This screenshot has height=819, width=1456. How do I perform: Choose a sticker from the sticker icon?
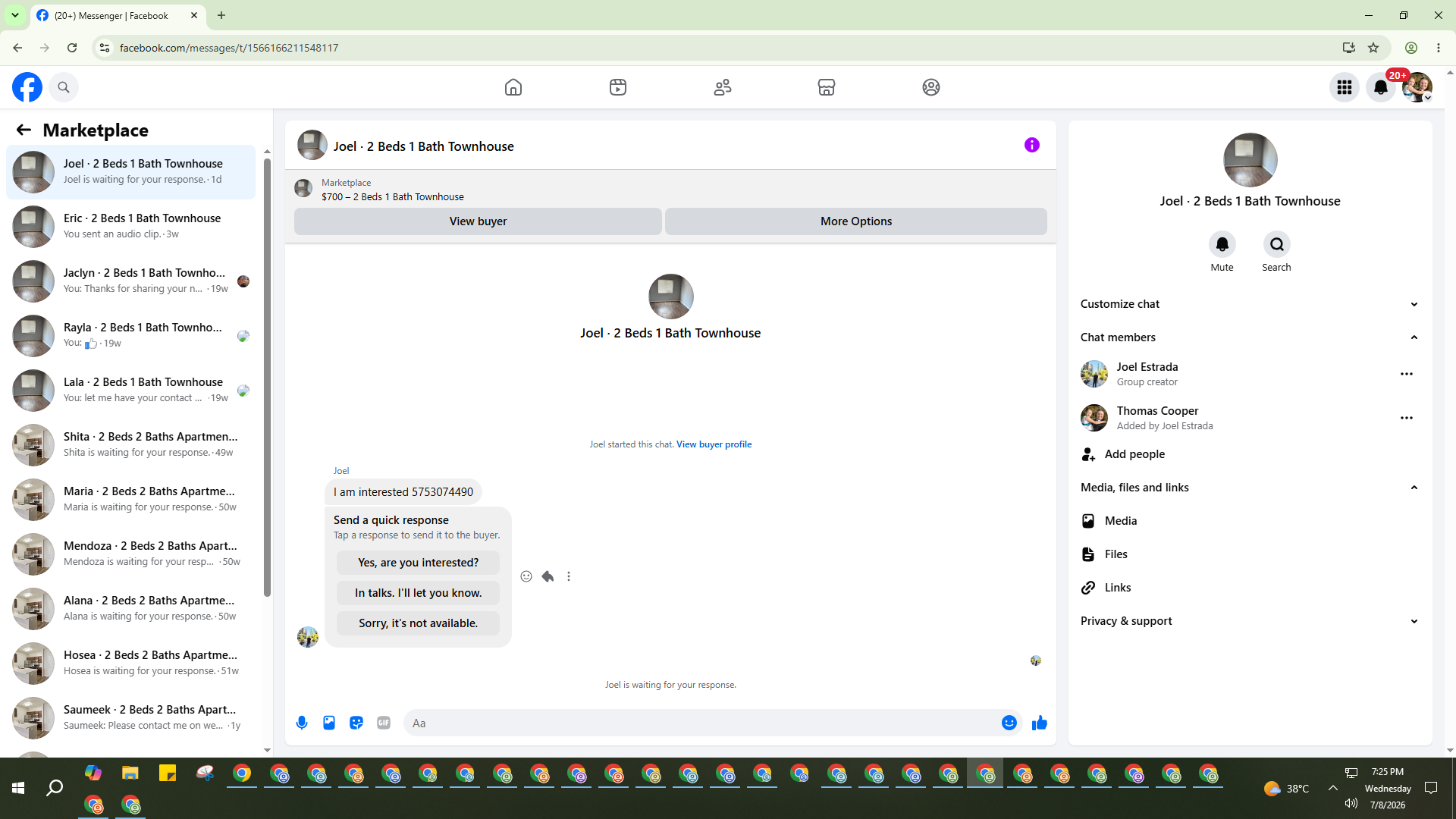click(x=356, y=723)
